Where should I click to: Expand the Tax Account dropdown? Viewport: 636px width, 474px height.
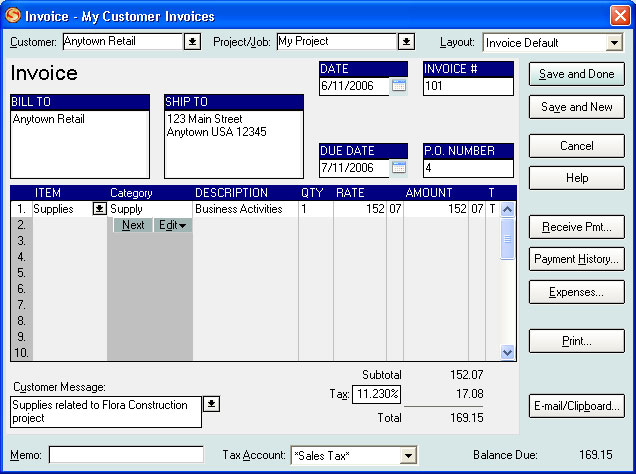[407, 456]
